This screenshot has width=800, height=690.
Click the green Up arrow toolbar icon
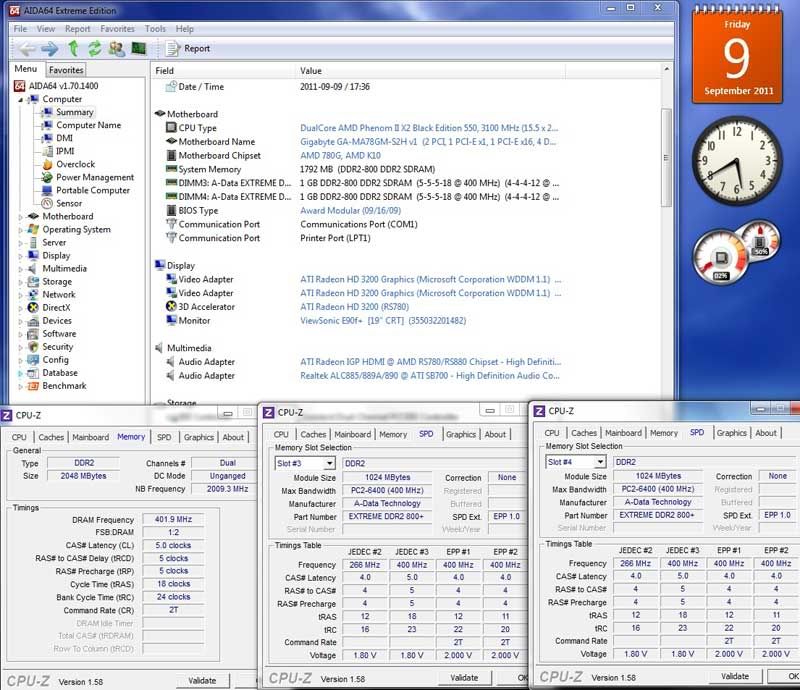[x=73, y=48]
